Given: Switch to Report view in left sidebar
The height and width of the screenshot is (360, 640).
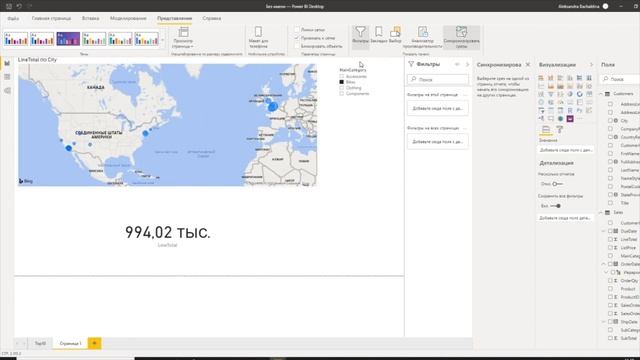Looking at the screenshot, I should (x=7, y=63).
